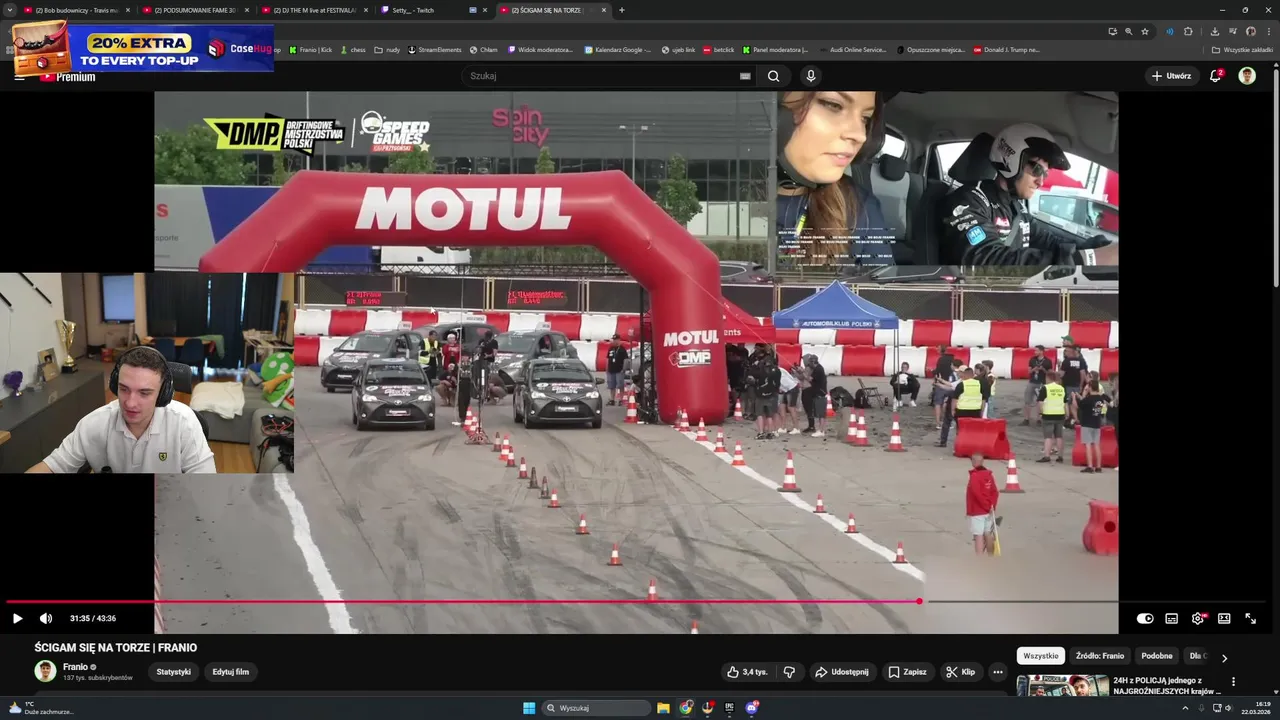The image size is (1280, 720).
Task: Click the taskbar Wyszukaj search box
Action: 597,708
